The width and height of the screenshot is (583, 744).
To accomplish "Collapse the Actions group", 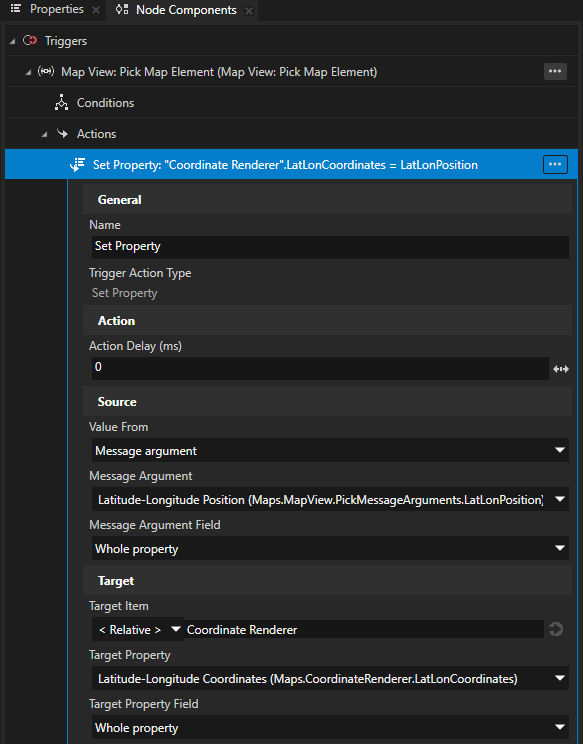I will click(x=44, y=135).
